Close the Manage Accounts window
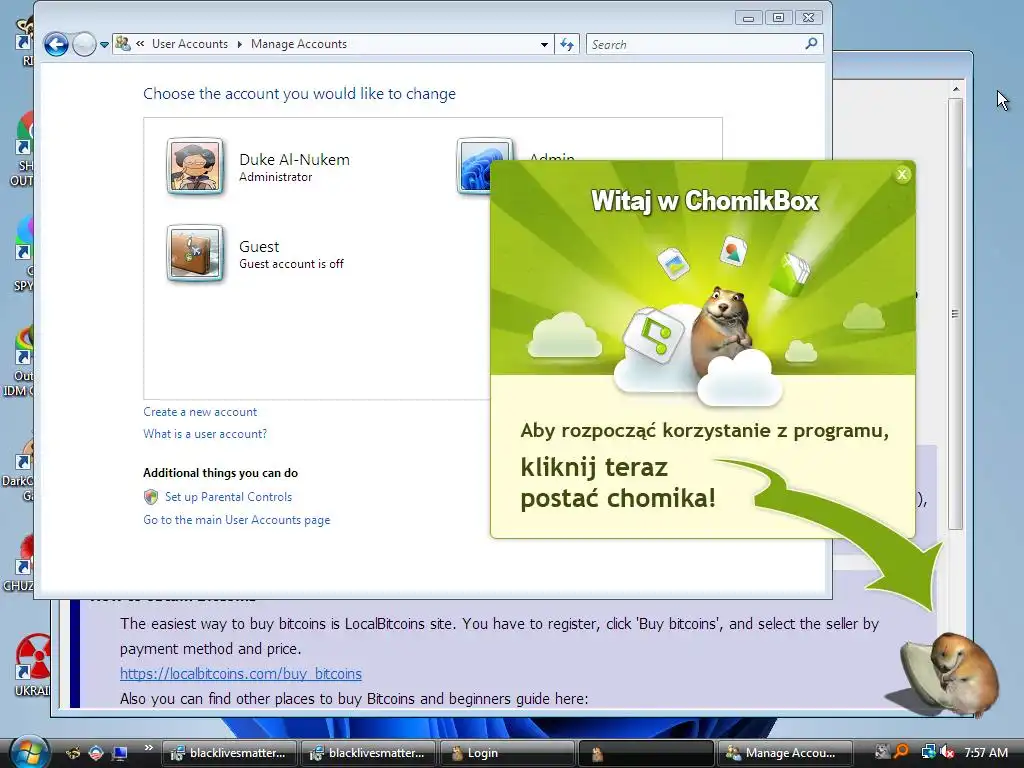1024x768 pixels. 808,18
